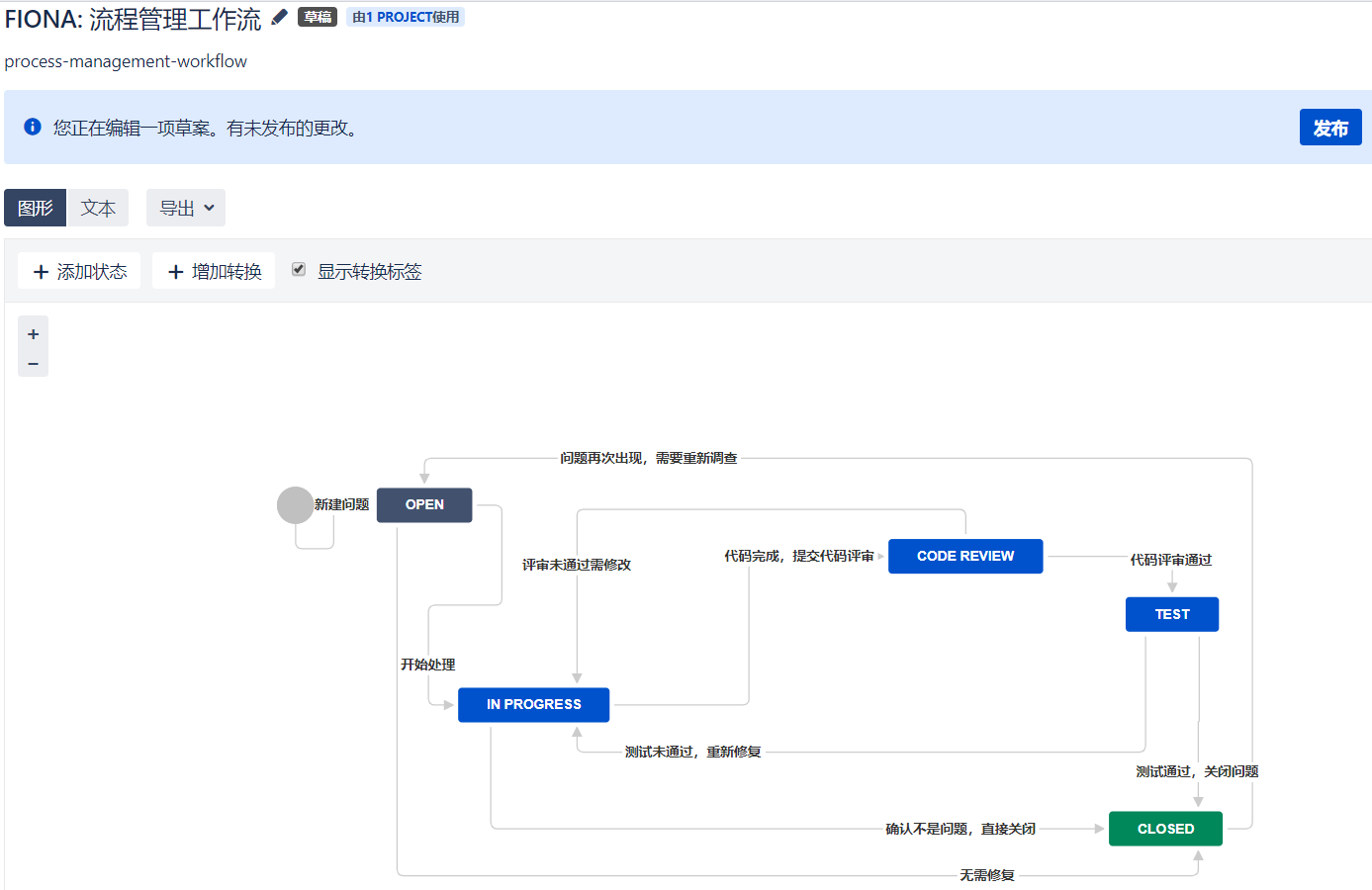Select the CODE REVIEW status node

(x=965, y=556)
